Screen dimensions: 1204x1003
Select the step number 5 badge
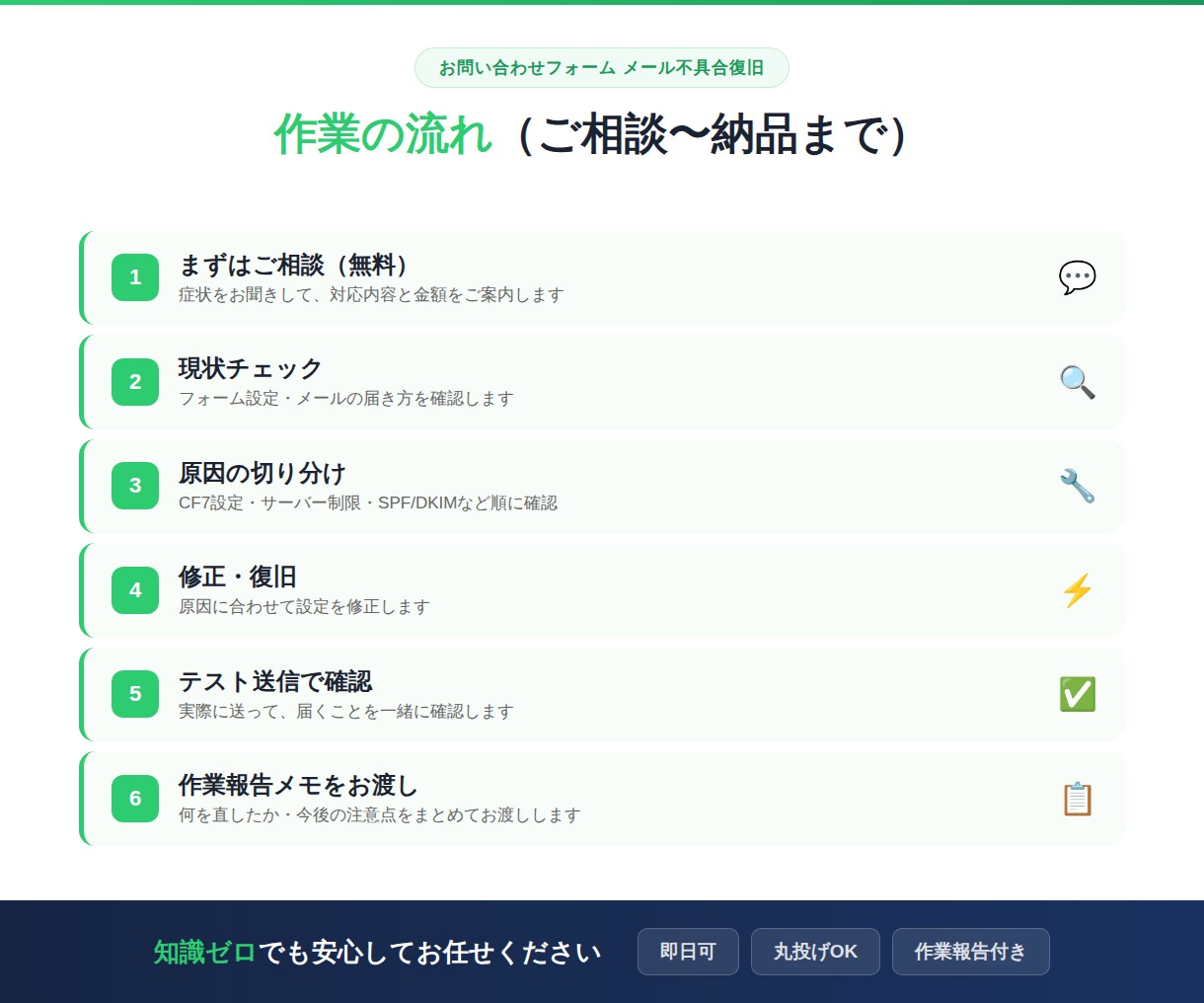[135, 694]
